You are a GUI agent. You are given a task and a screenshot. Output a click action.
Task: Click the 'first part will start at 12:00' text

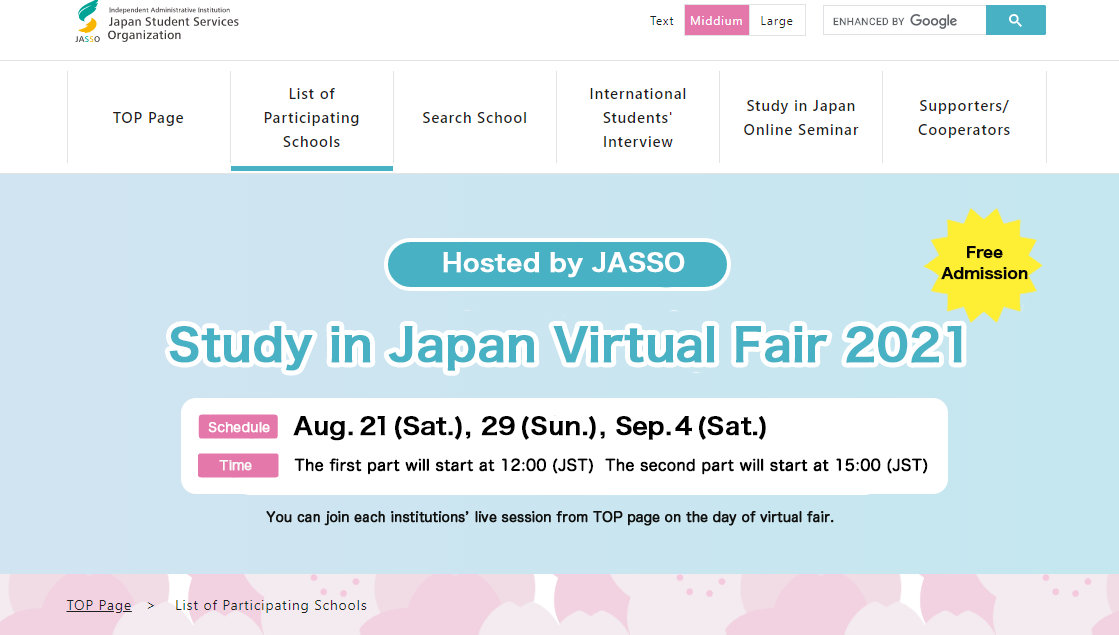pyautogui.click(x=444, y=465)
